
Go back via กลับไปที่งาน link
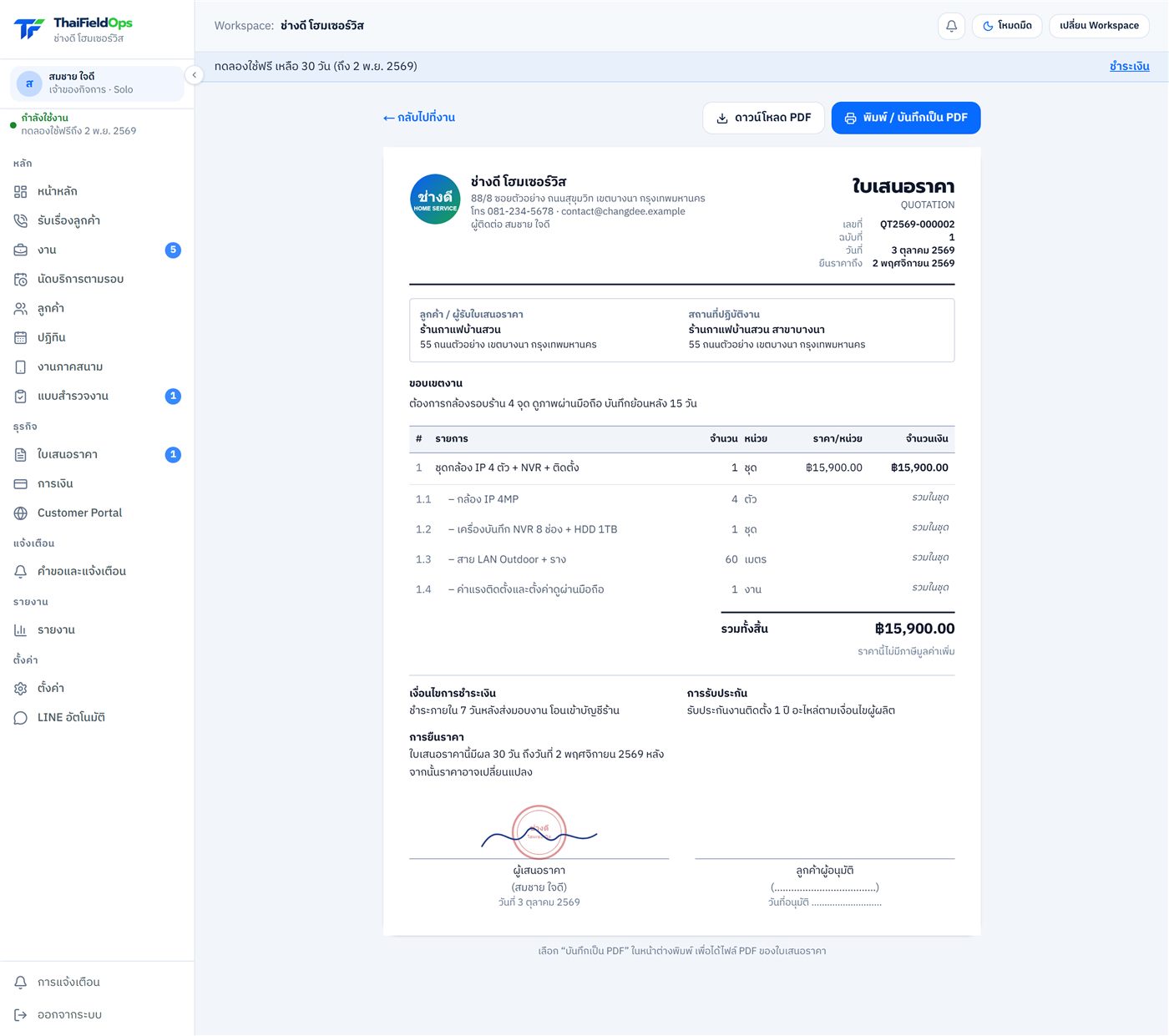(x=418, y=118)
